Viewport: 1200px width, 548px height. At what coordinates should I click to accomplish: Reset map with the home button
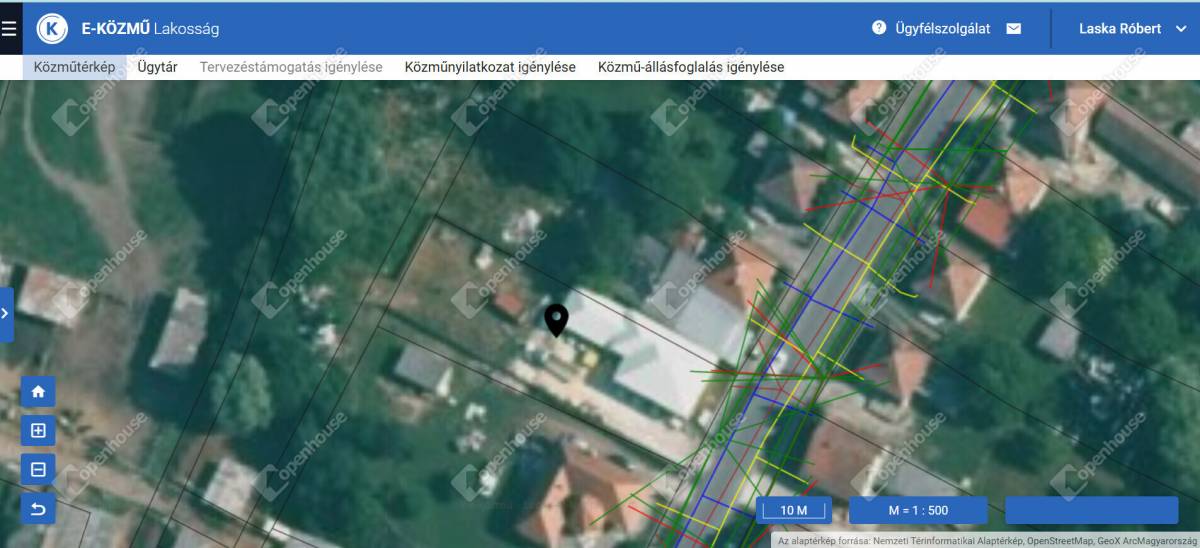38,392
